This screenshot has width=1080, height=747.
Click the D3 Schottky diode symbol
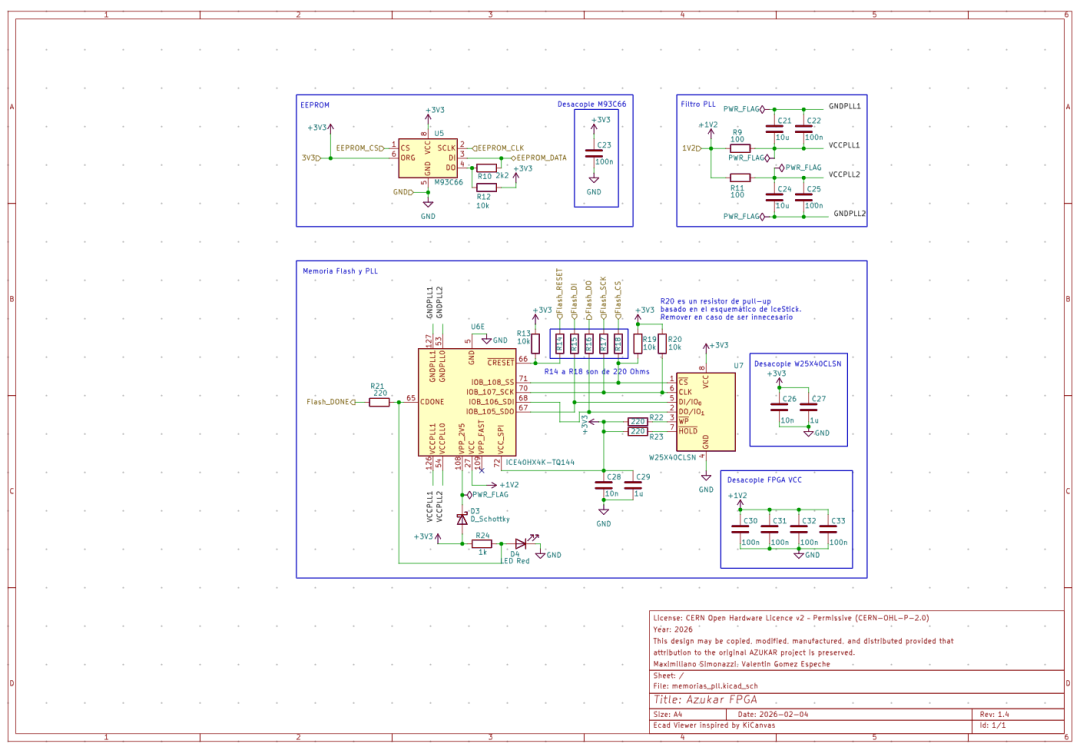pyautogui.click(x=462, y=519)
